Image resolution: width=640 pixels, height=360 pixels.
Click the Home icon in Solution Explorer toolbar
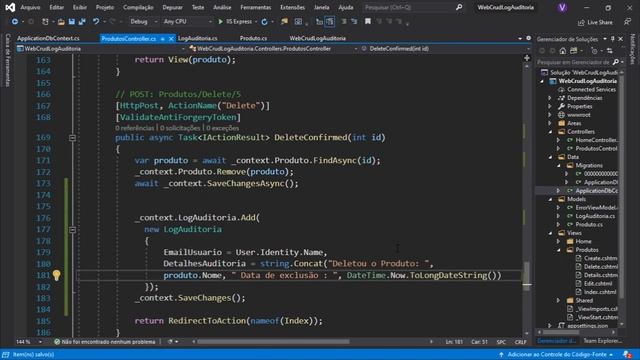pyautogui.click(x=563, y=51)
